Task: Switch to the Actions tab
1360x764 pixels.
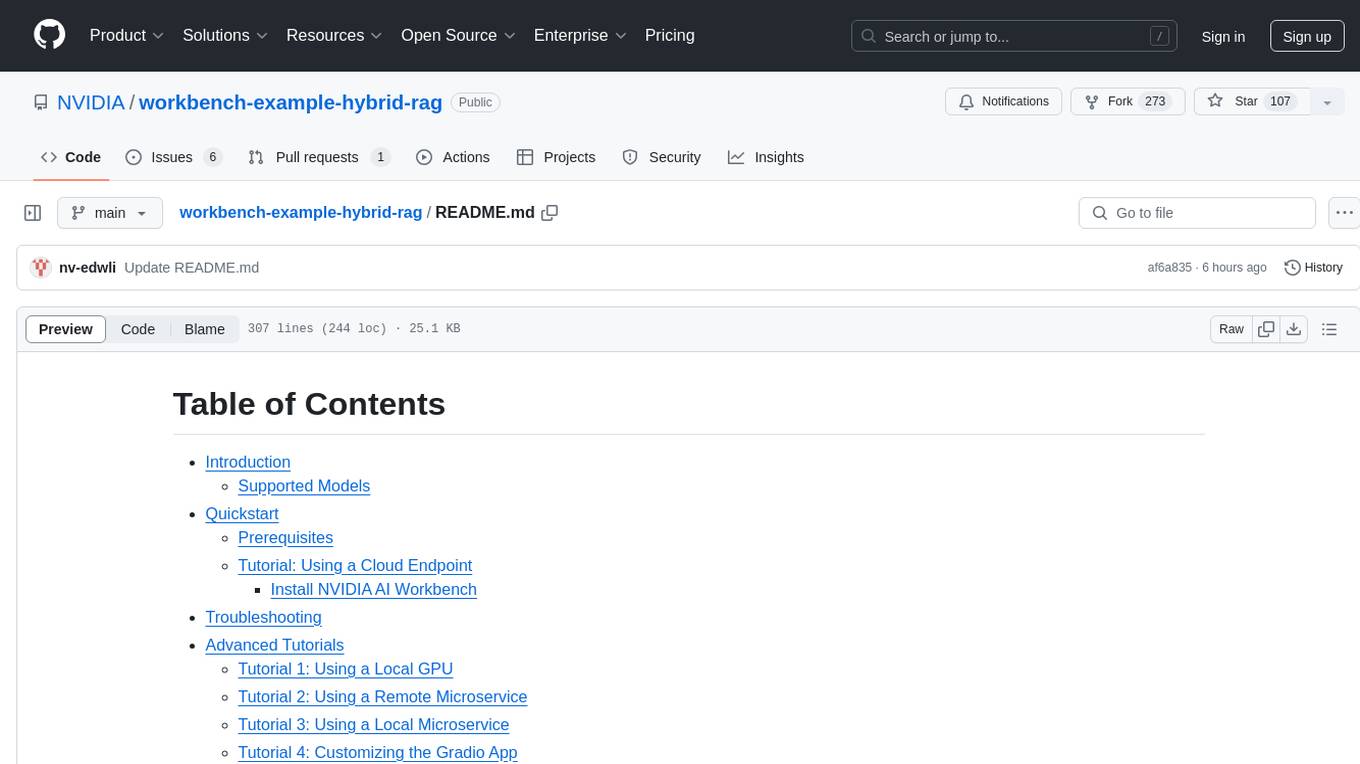Action: tap(453, 157)
